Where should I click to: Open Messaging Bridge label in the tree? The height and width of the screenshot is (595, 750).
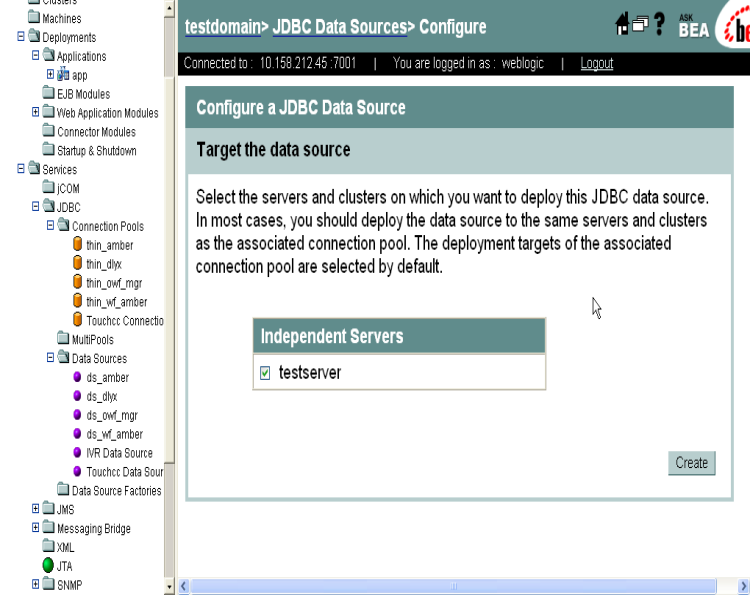coord(94,529)
